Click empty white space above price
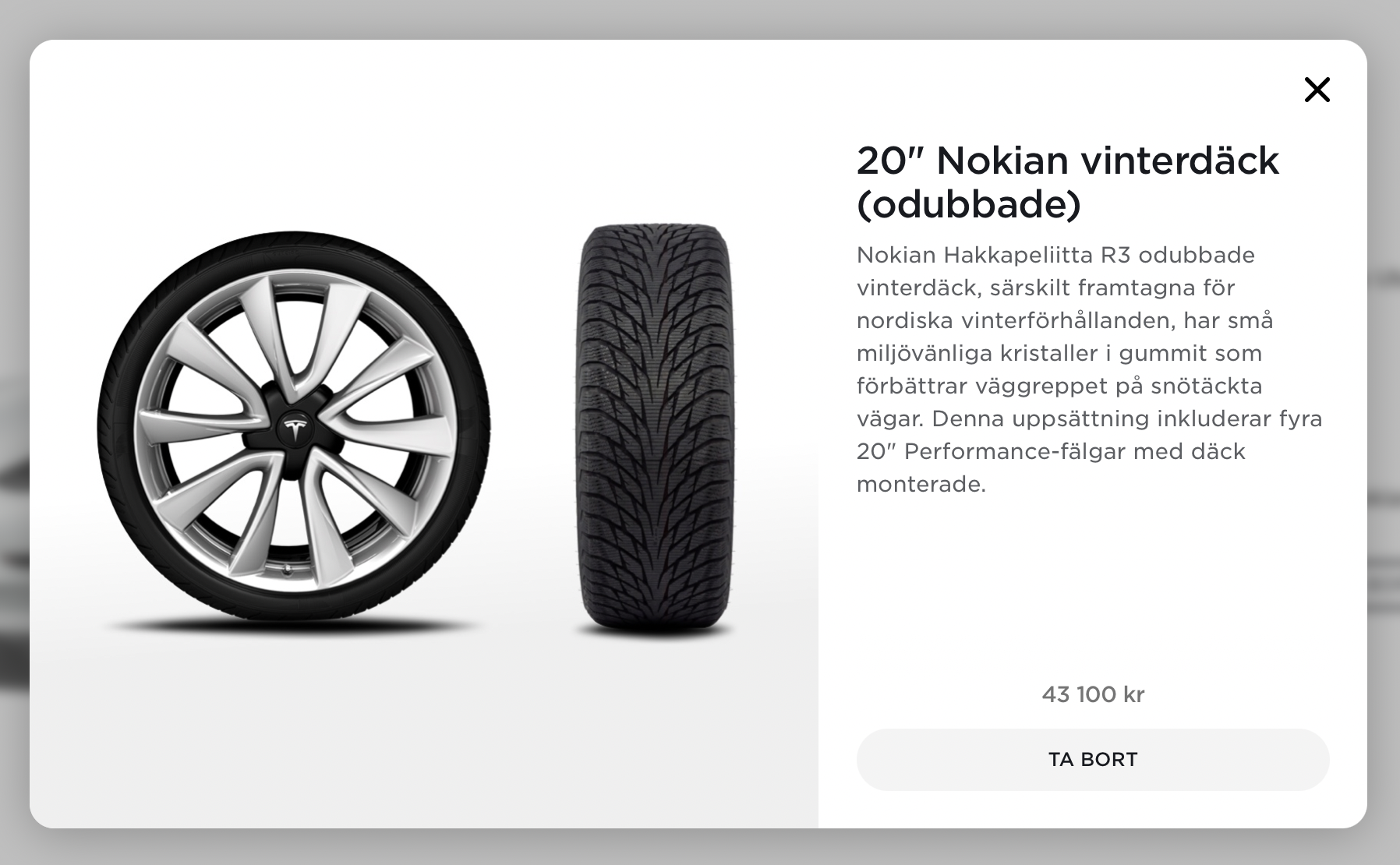This screenshot has width=1400, height=865. click(1093, 592)
